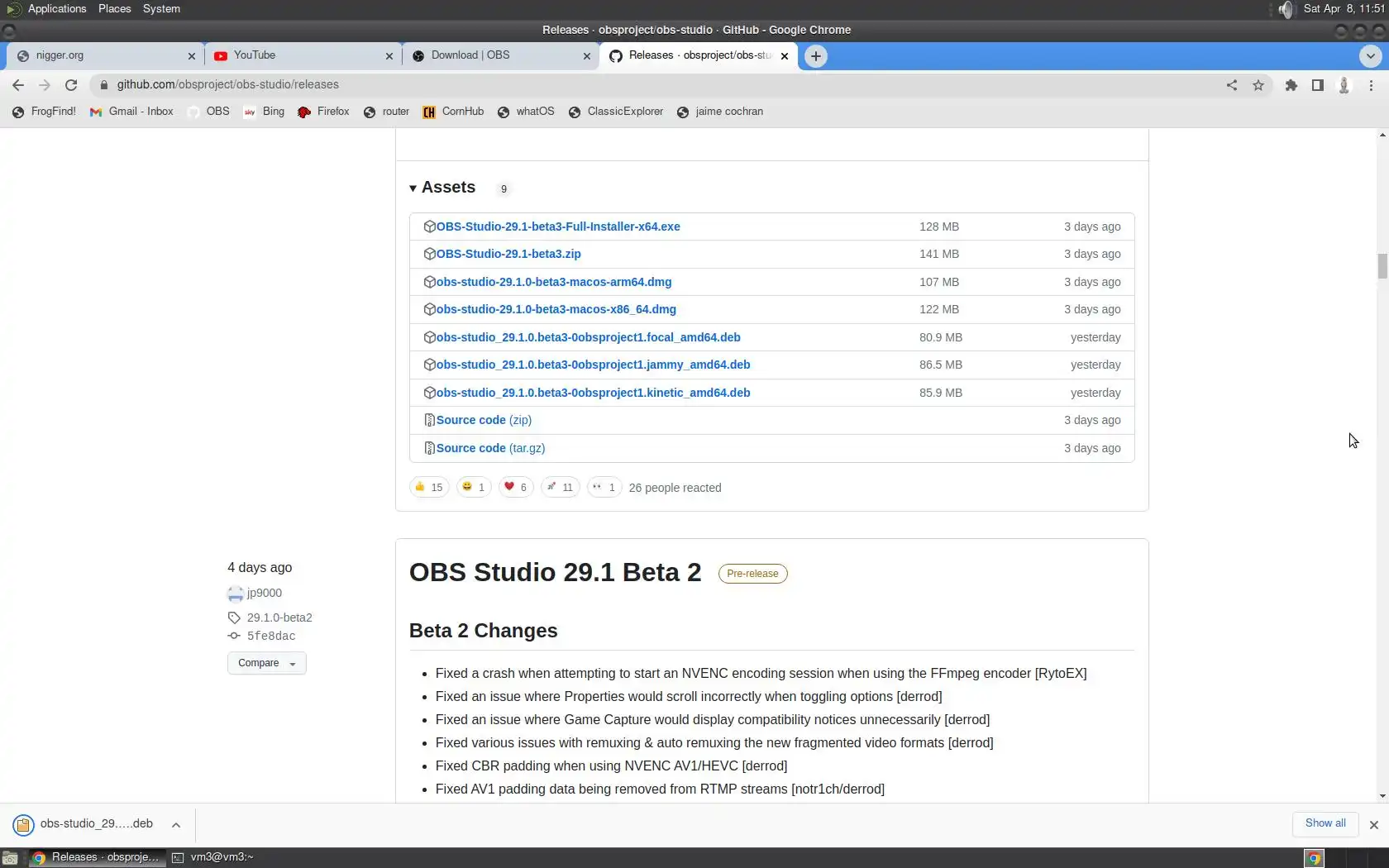Click the page vertical scrollbar thumb
This screenshot has height=868, width=1389.
pyautogui.click(x=1382, y=266)
